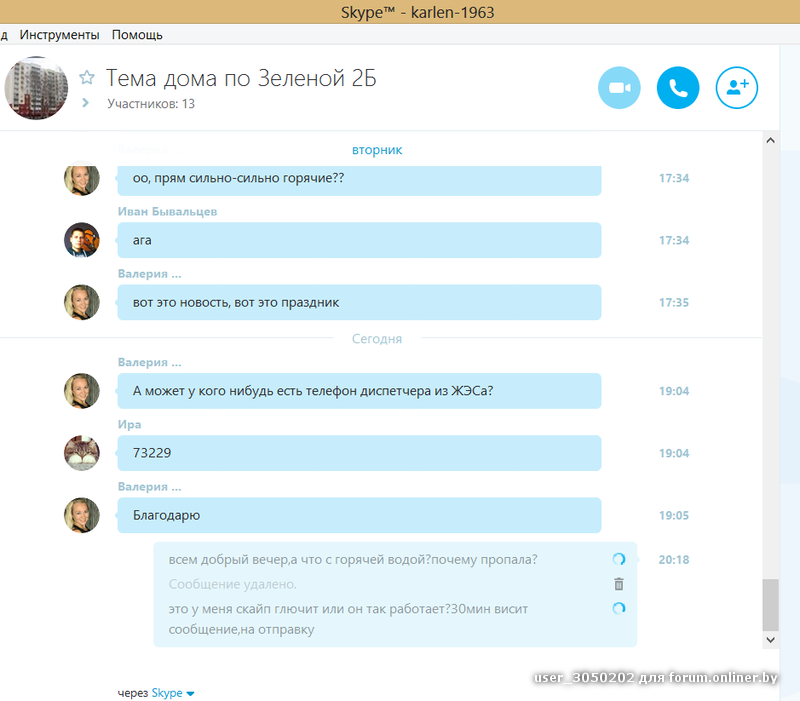Click scroll up arrow in chat

770,140
